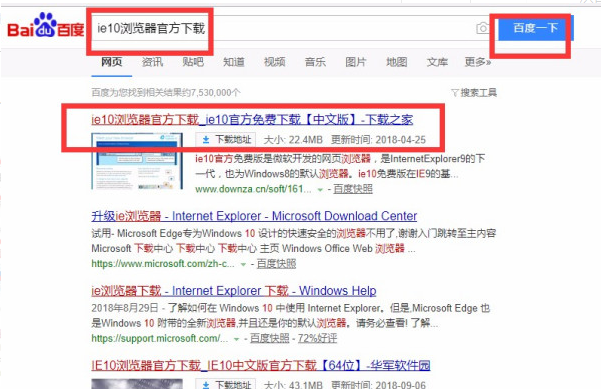
Task: Click the www.downza.cn/soft/161 URL text
Action: click(253, 189)
